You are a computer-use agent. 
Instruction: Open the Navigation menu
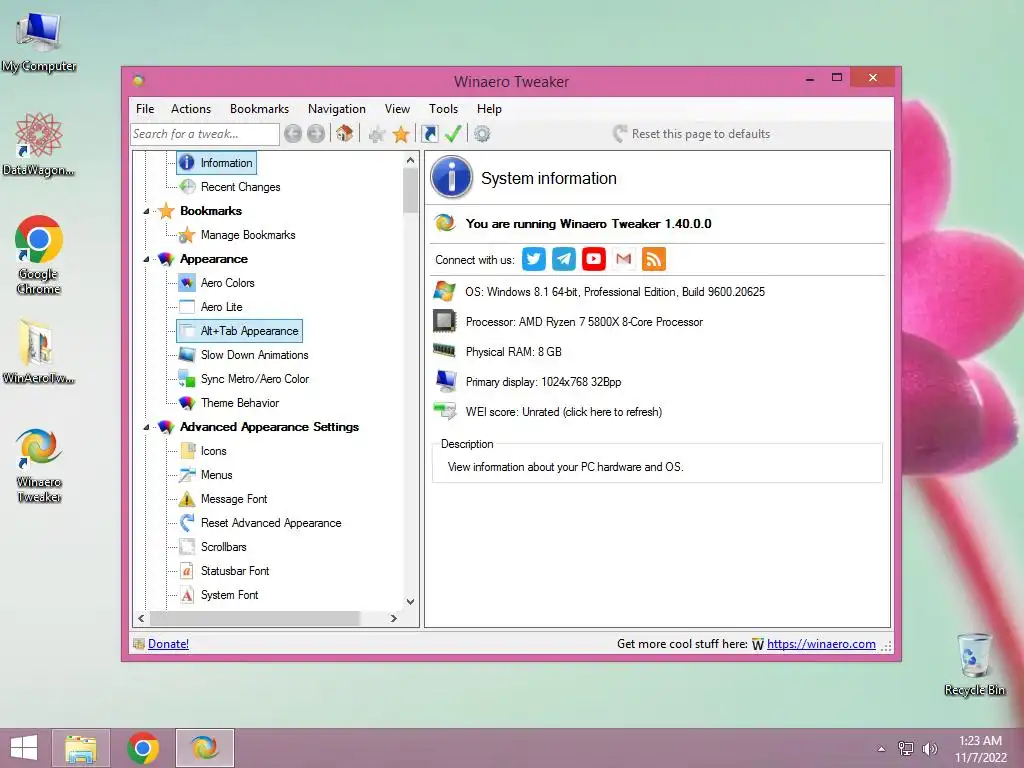click(336, 109)
